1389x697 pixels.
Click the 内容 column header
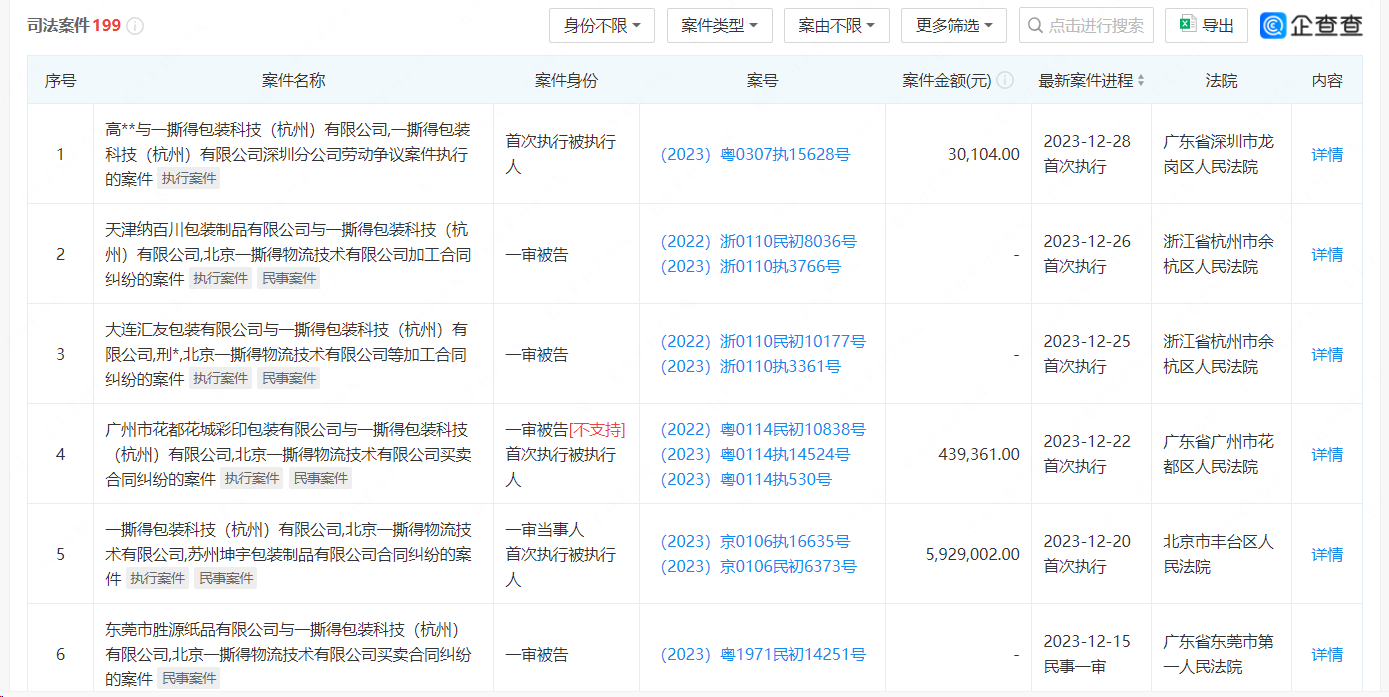point(1327,80)
